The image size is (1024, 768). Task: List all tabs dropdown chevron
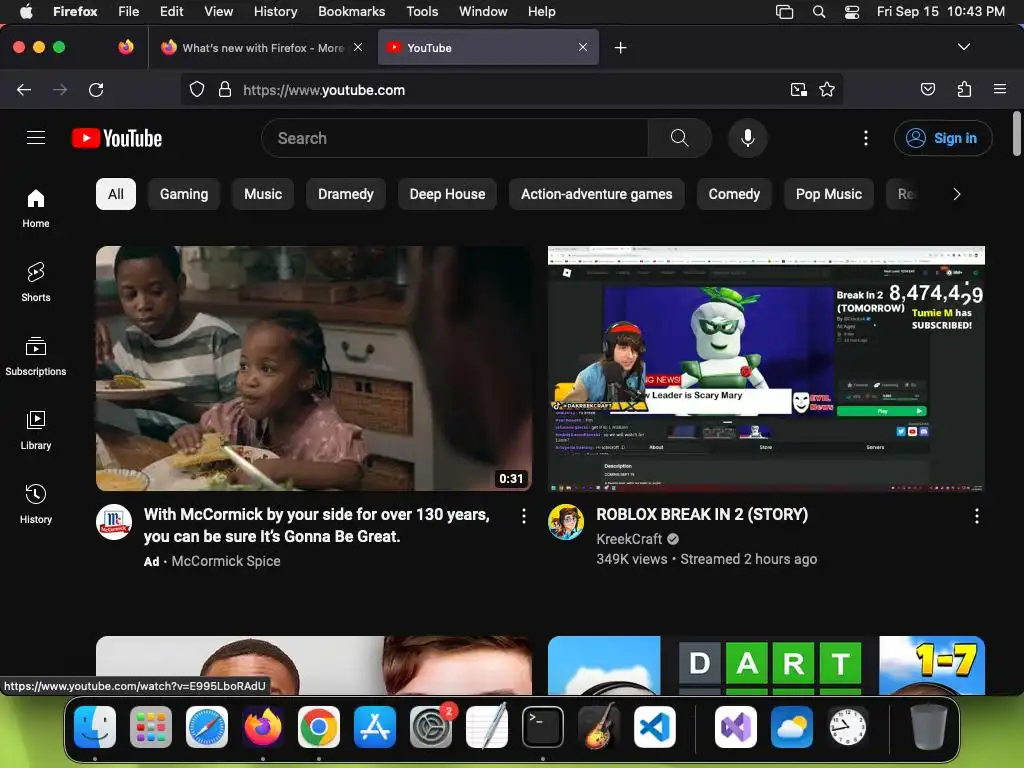(964, 47)
